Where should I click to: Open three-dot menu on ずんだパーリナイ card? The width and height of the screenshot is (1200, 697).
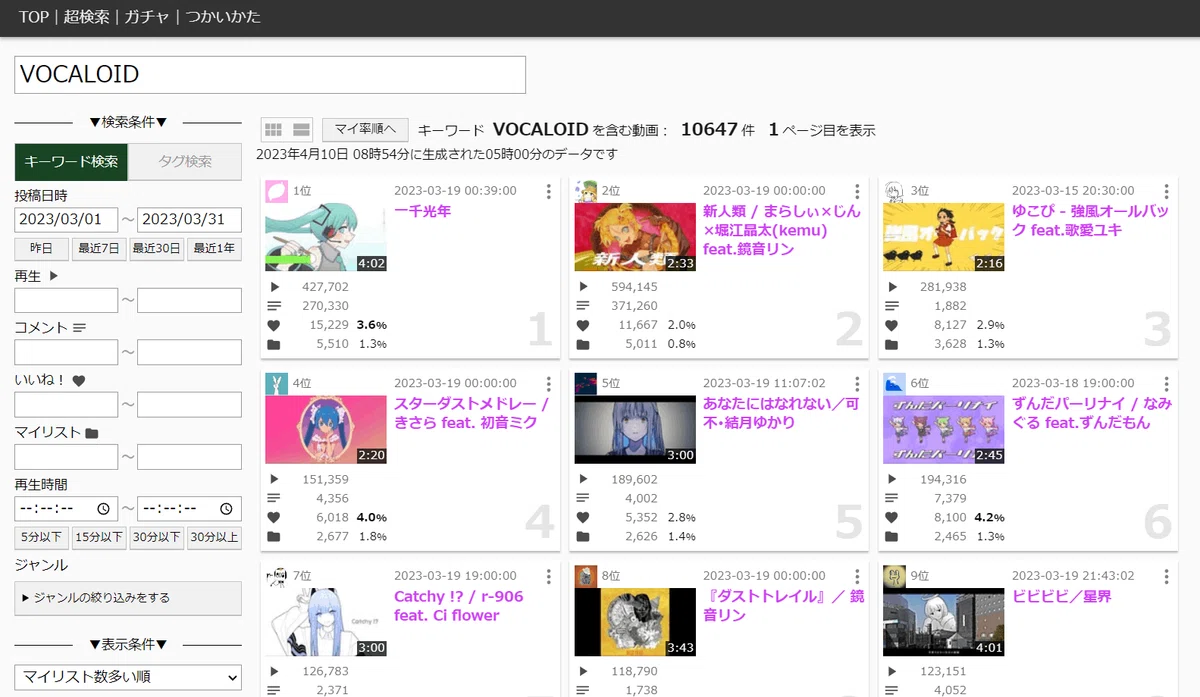[1166, 384]
